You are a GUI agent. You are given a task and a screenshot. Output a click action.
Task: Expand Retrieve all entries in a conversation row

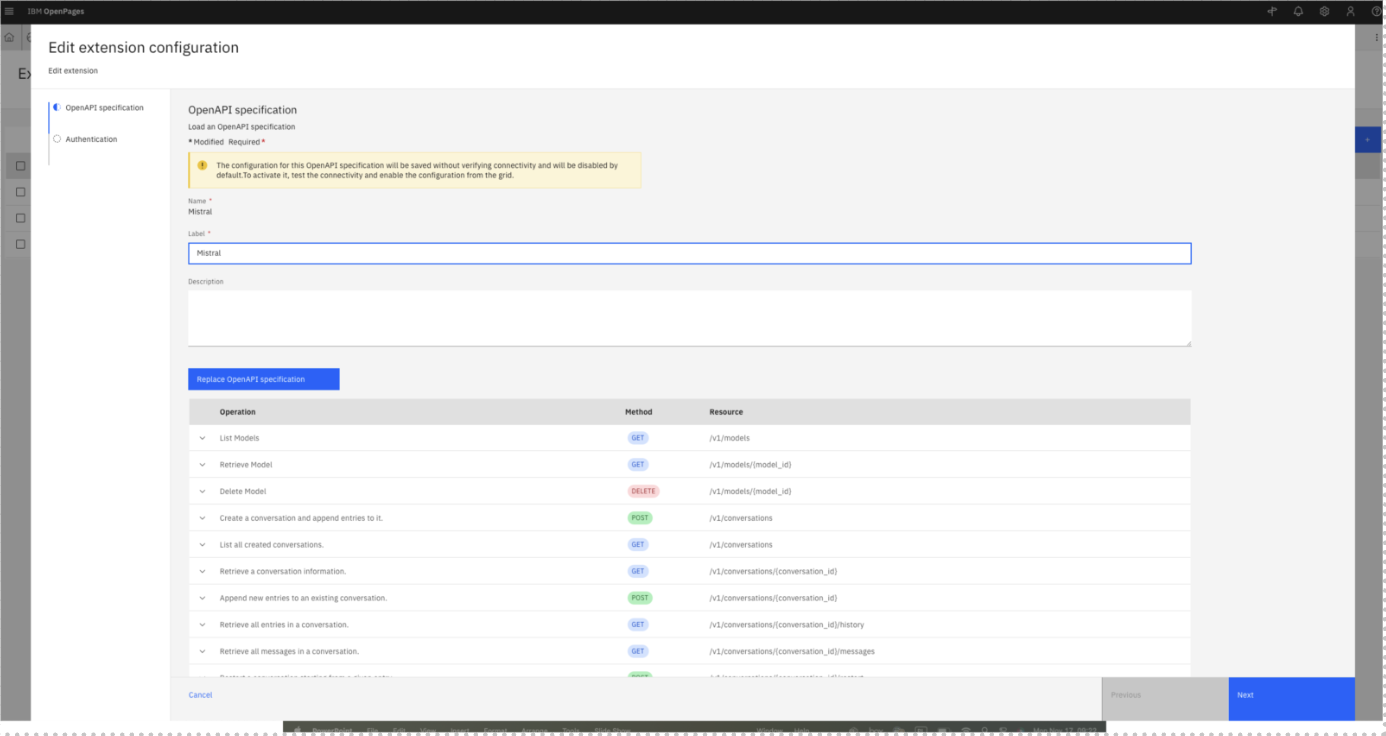pos(202,625)
